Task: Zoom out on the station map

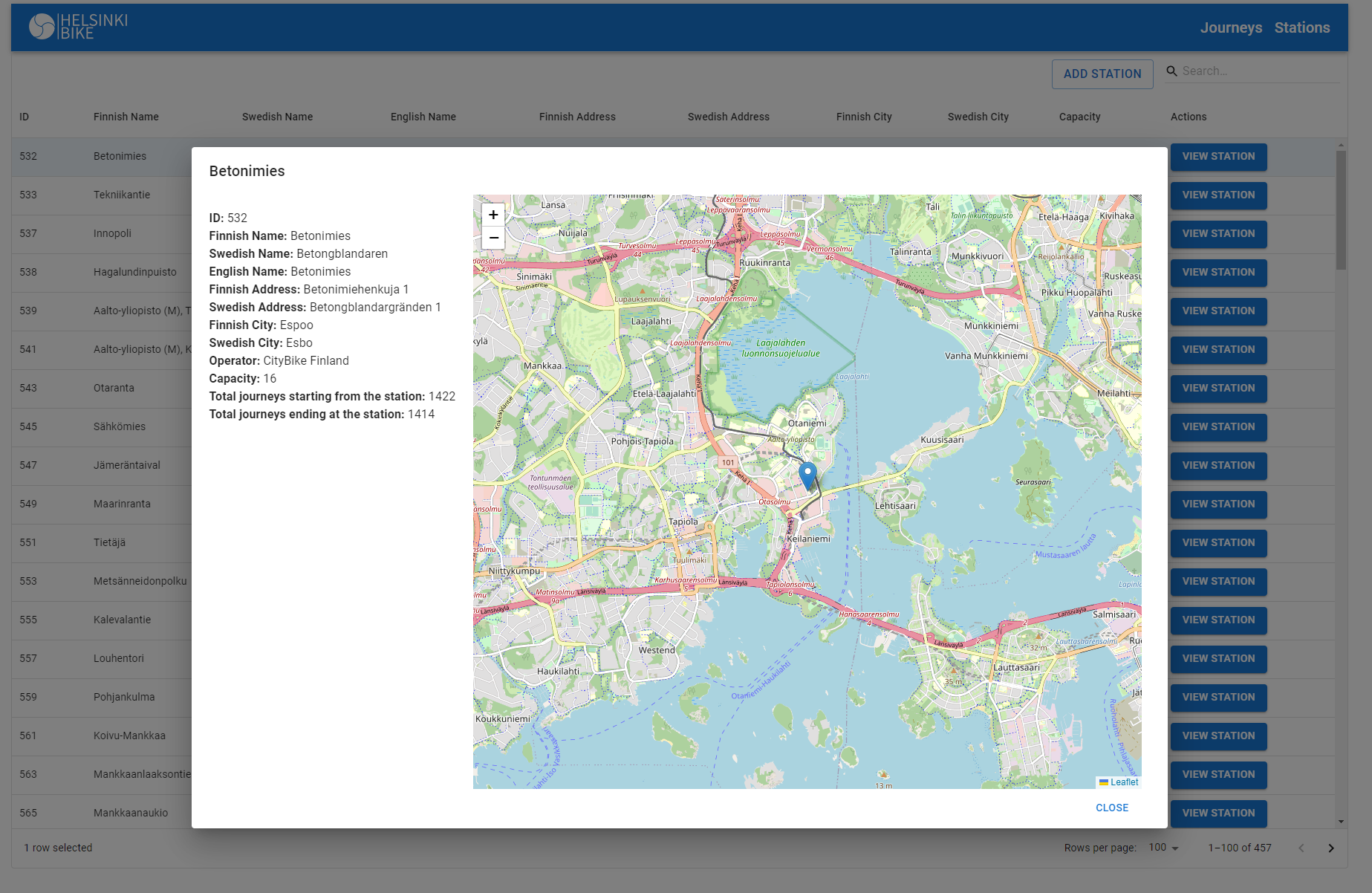Action: tap(492, 238)
